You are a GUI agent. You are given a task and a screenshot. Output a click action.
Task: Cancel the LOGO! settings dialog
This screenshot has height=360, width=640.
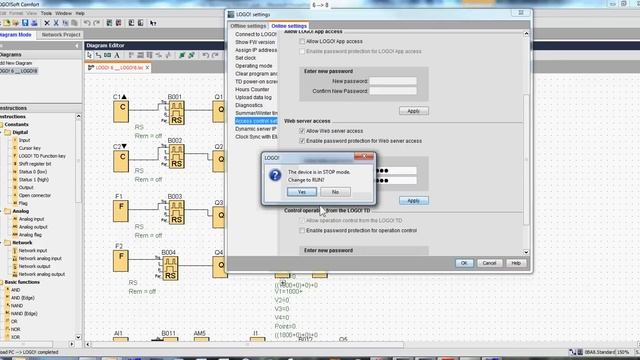pyautogui.click(x=489, y=263)
